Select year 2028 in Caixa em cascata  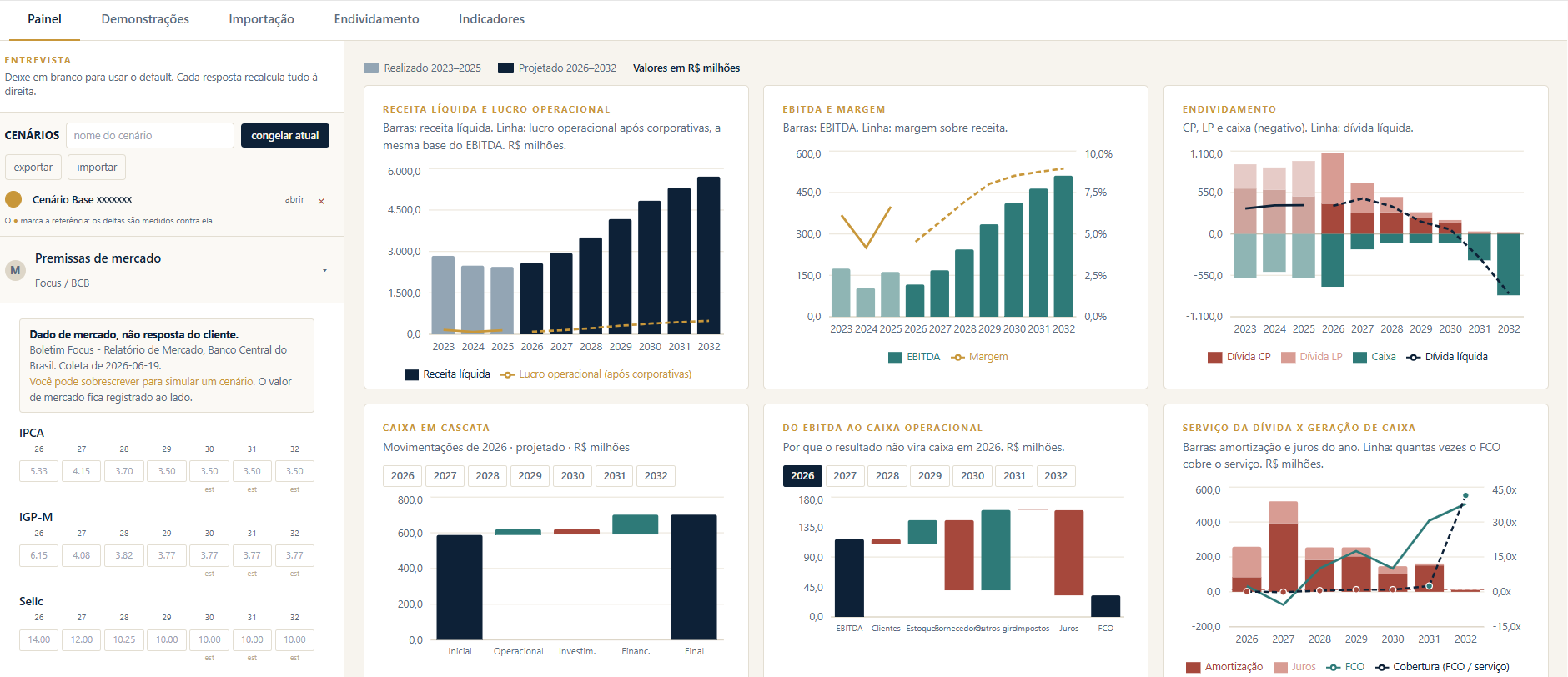pos(488,476)
